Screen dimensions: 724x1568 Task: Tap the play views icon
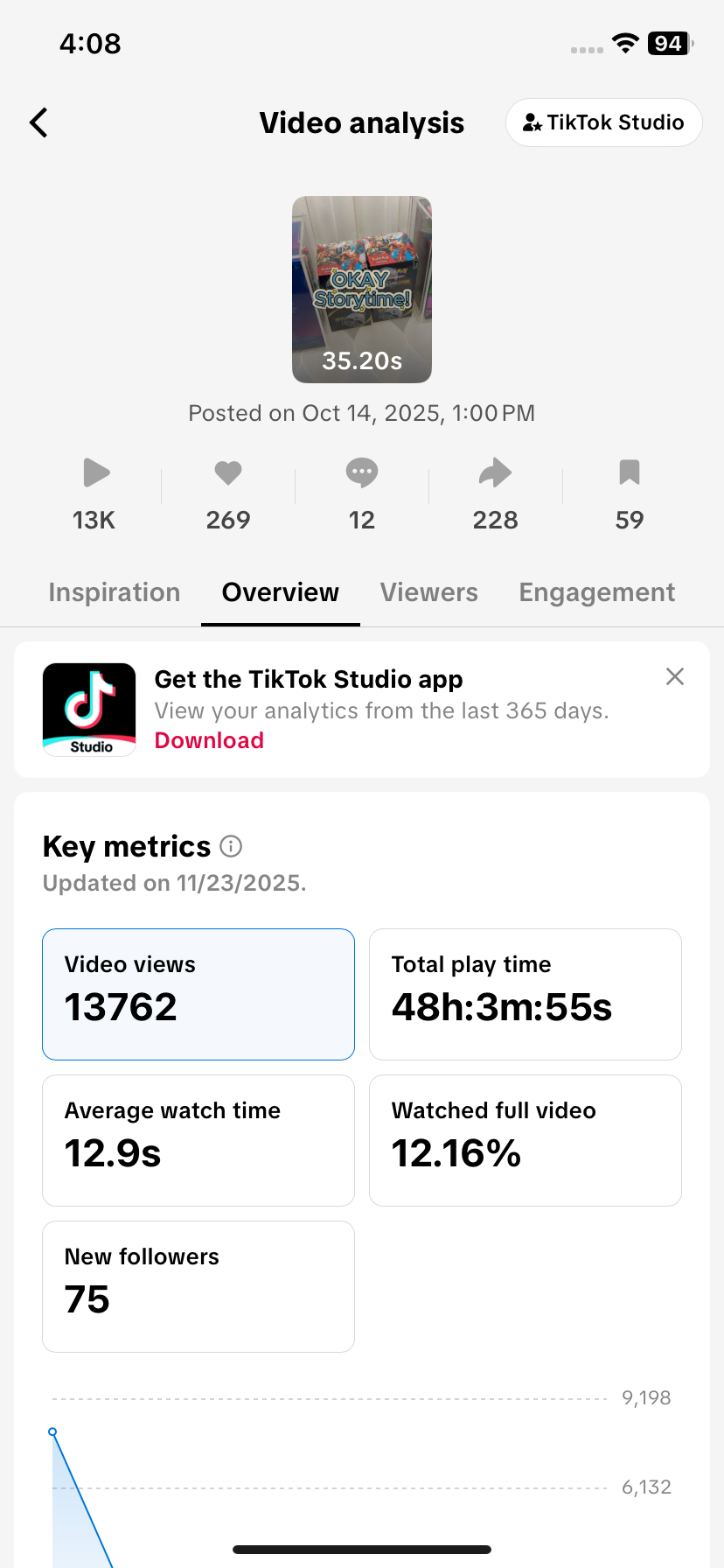pyautogui.click(x=95, y=472)
